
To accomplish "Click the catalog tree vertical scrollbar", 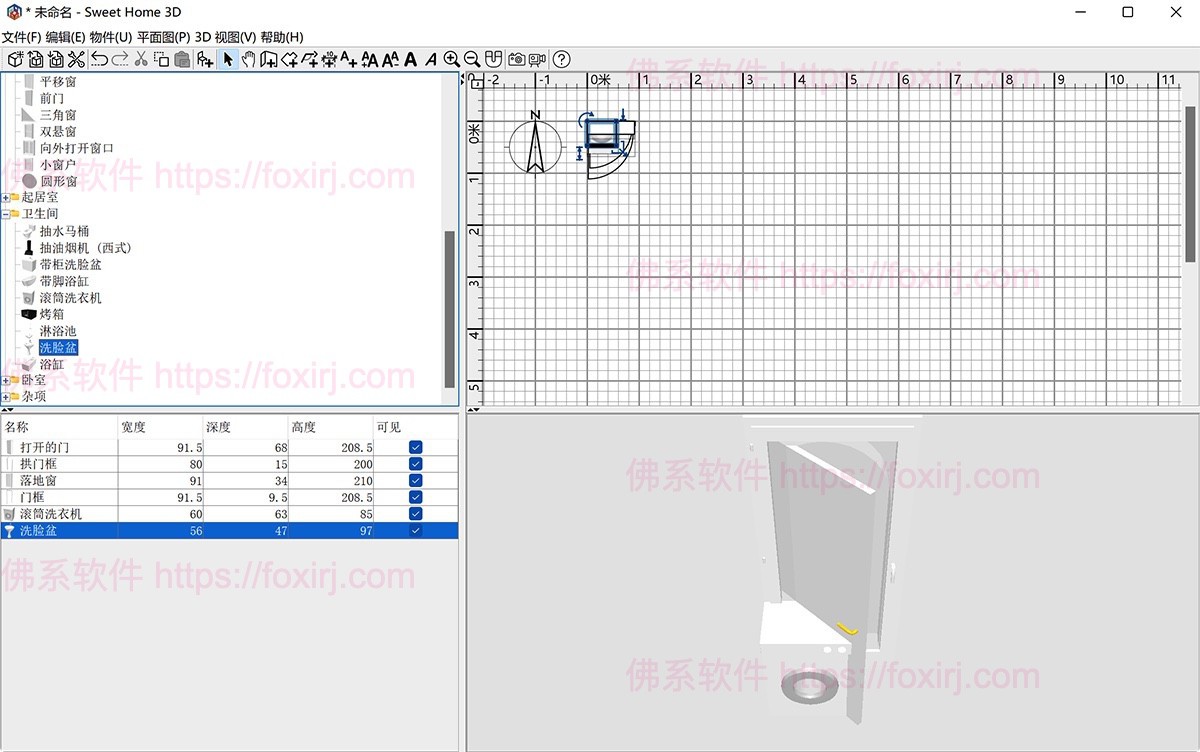I will click(x=450, y=310).
